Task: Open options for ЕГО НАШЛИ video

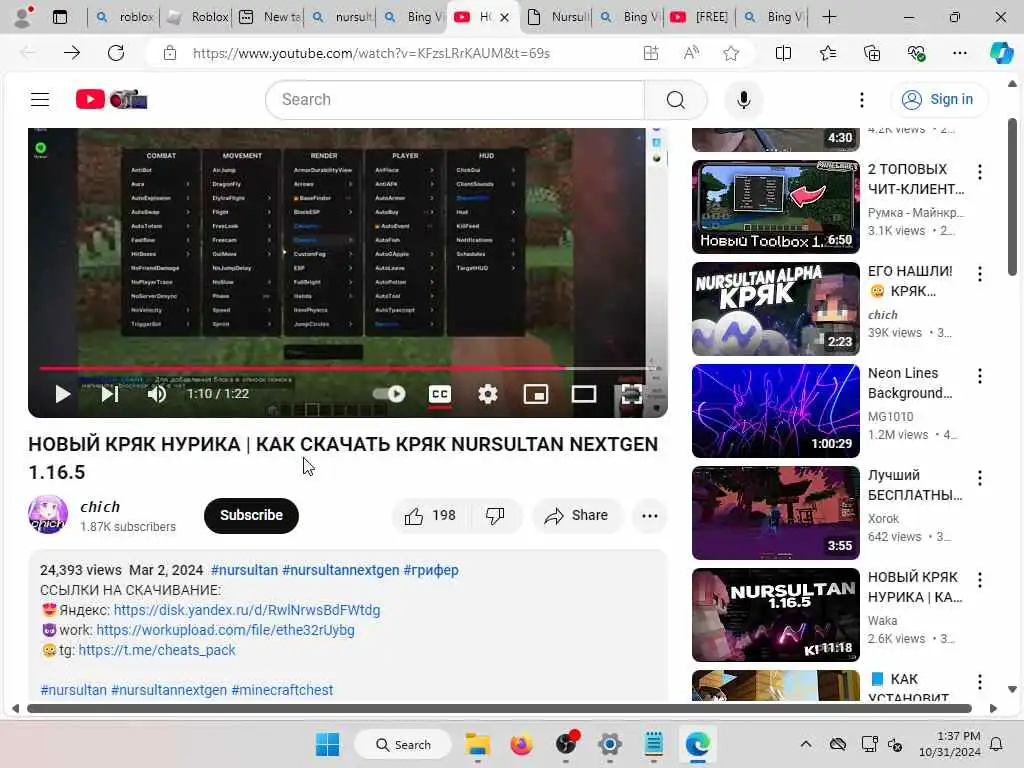Action: click(x=980, y=274)
